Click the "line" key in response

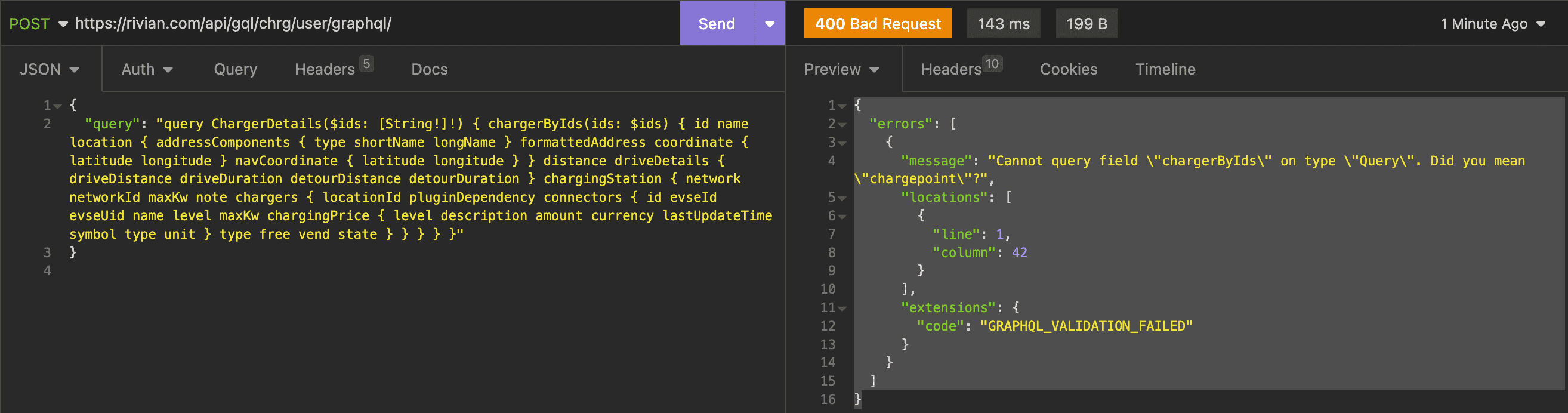coord(956,234)
